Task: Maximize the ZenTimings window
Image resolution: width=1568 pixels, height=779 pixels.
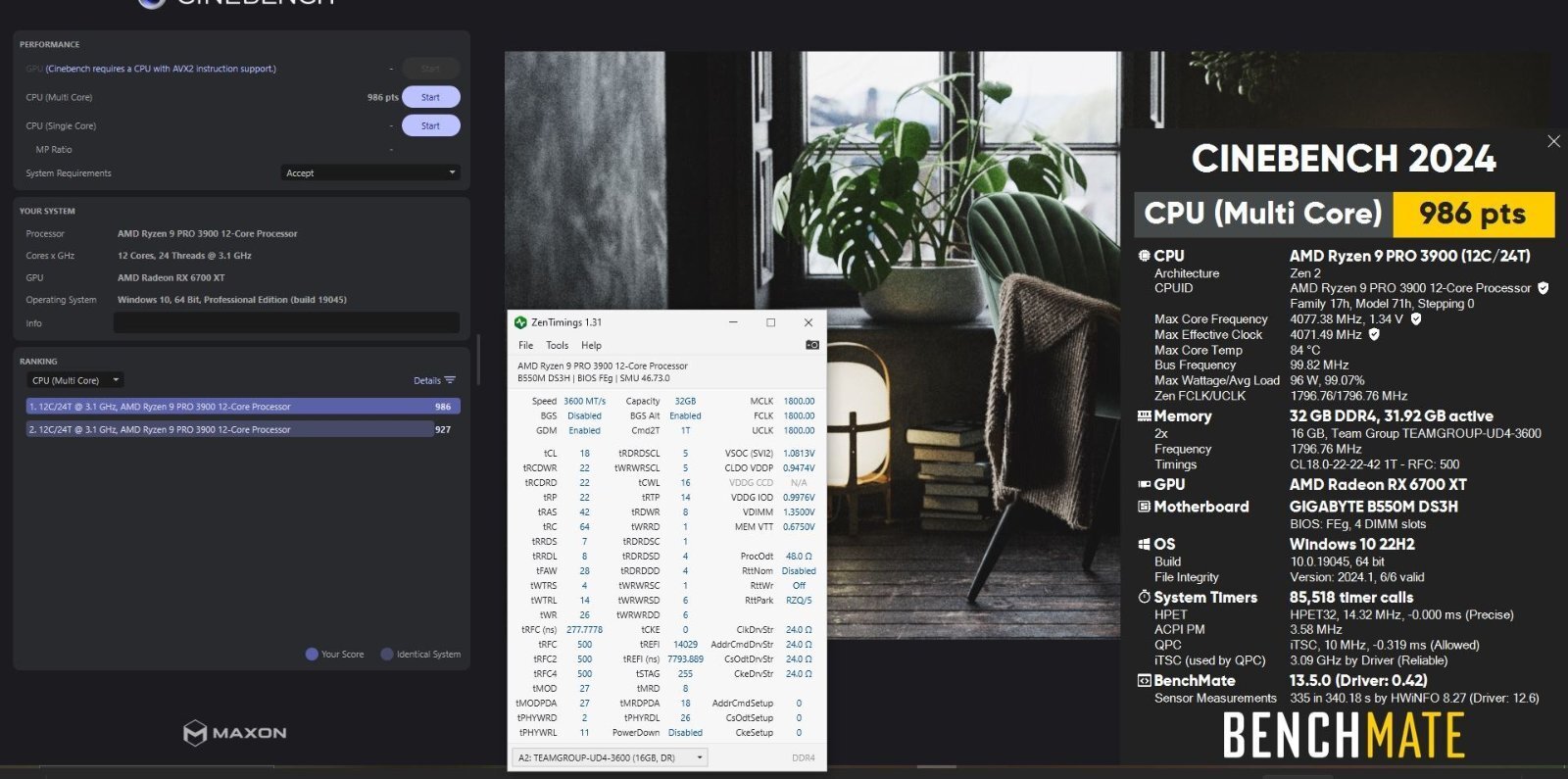Action: coord(770,322)
